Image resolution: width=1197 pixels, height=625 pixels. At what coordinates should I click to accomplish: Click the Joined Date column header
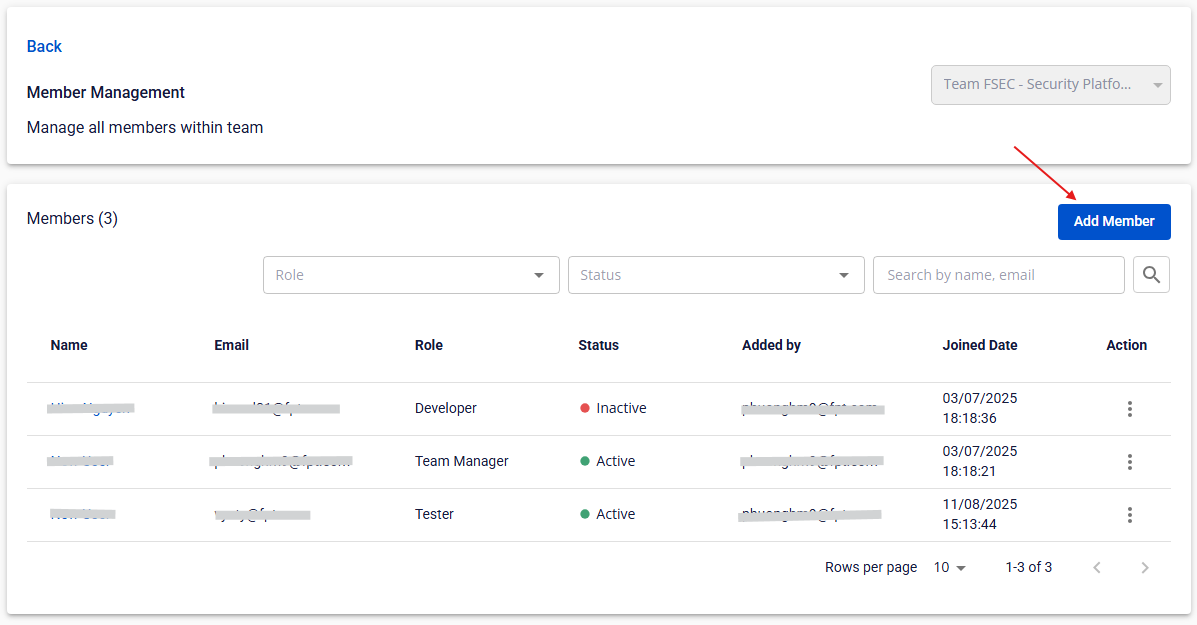click(x=979, y=345)
